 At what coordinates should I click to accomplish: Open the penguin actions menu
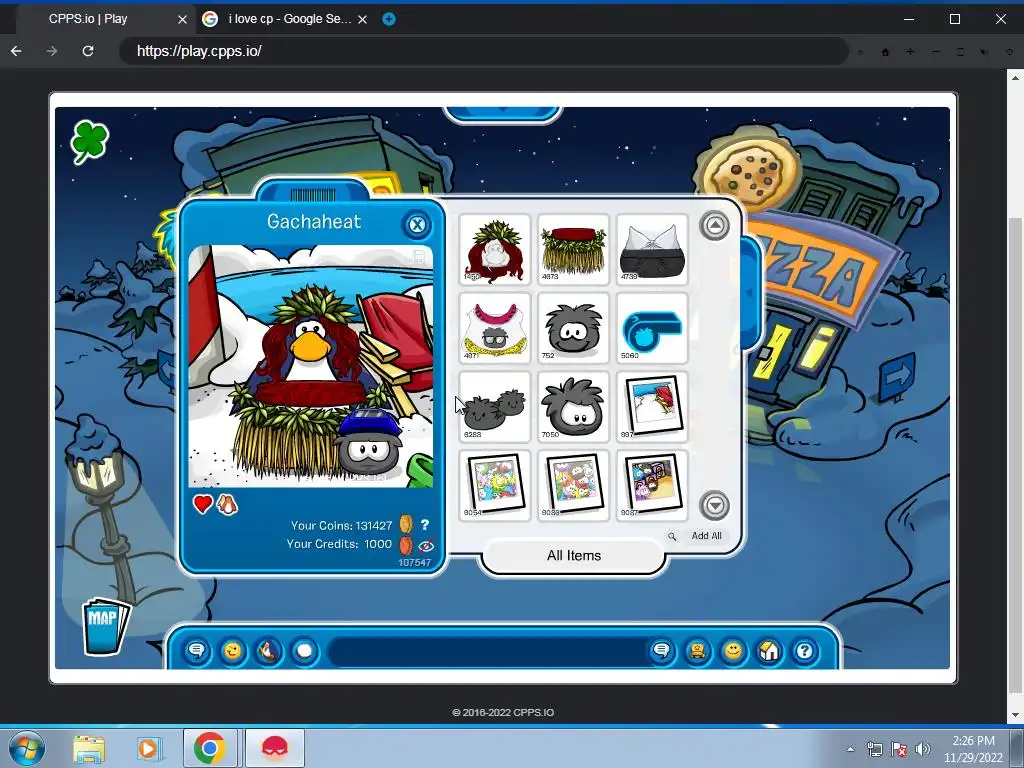[268, 651]
